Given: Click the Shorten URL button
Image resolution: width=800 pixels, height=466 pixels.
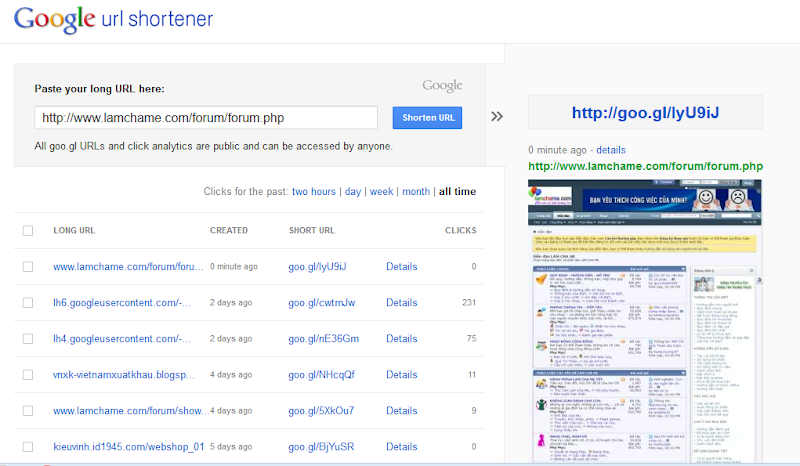Looking at the screenshot, I should 428,118.
